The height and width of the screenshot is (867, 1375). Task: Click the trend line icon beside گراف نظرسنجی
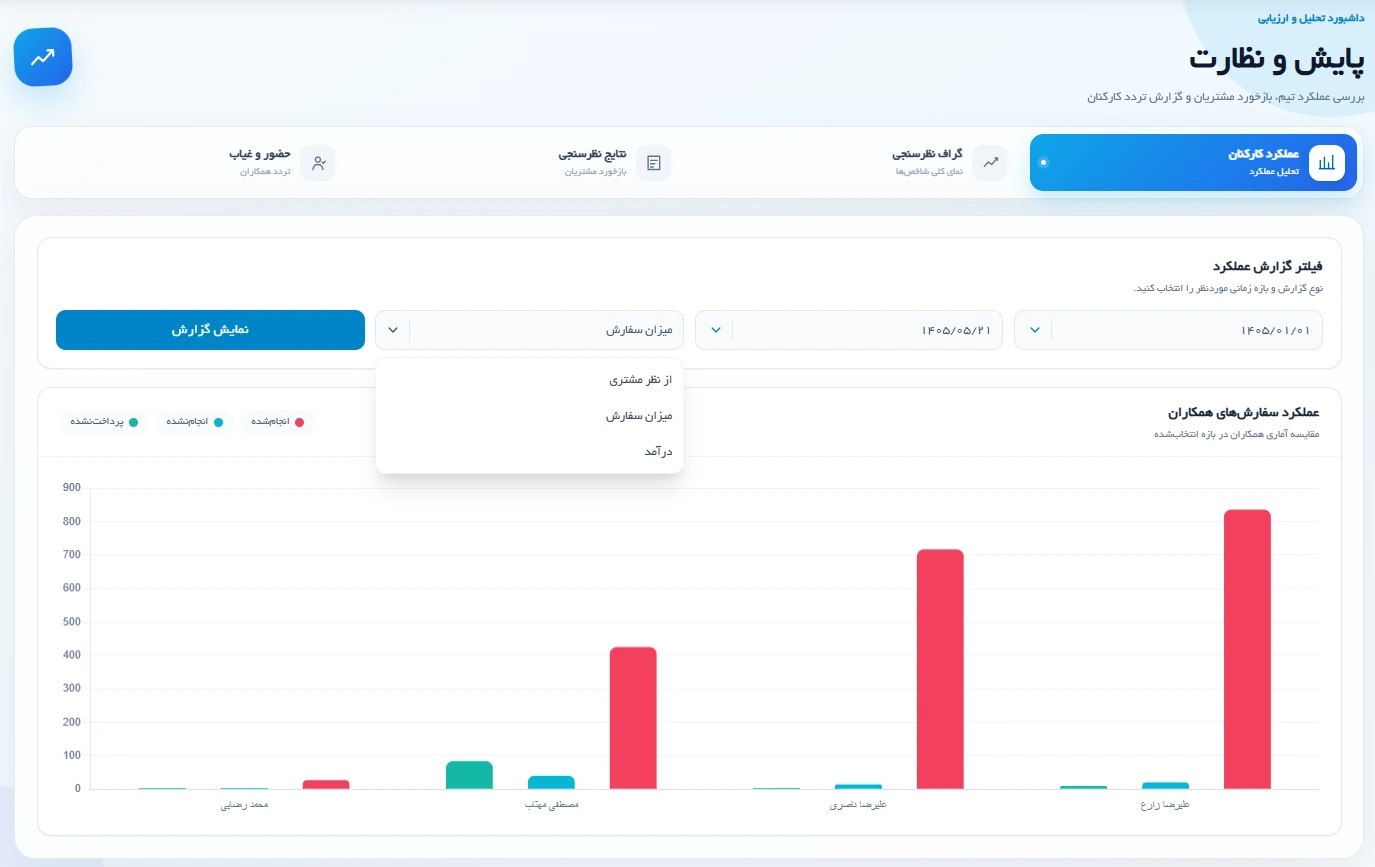point(990,163)
